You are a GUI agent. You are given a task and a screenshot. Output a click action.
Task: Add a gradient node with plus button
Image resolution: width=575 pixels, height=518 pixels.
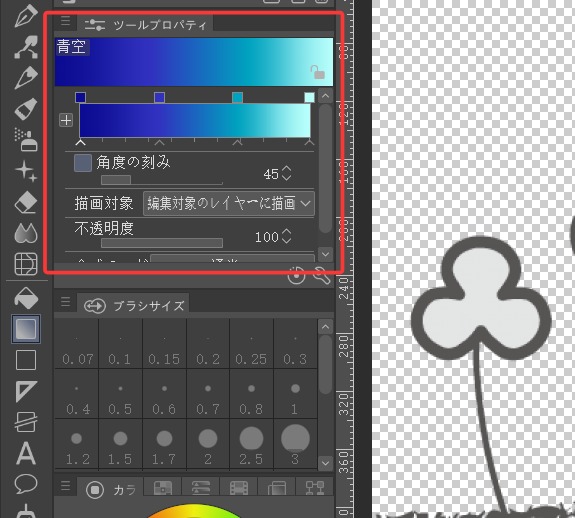66,120
